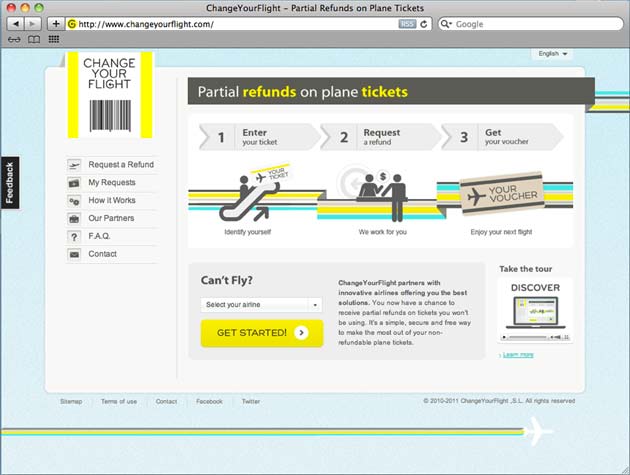The width and height of the screenshot is (630, 475).
Task: Open the Contact footer link
Action: point(166,401)
